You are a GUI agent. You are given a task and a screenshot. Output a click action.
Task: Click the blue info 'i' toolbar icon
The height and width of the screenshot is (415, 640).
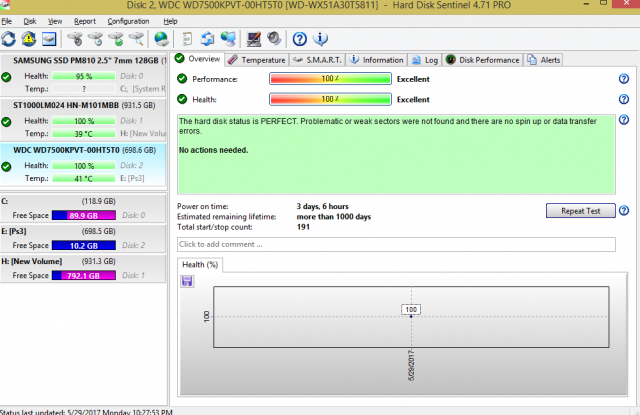(x=320, y=40)
